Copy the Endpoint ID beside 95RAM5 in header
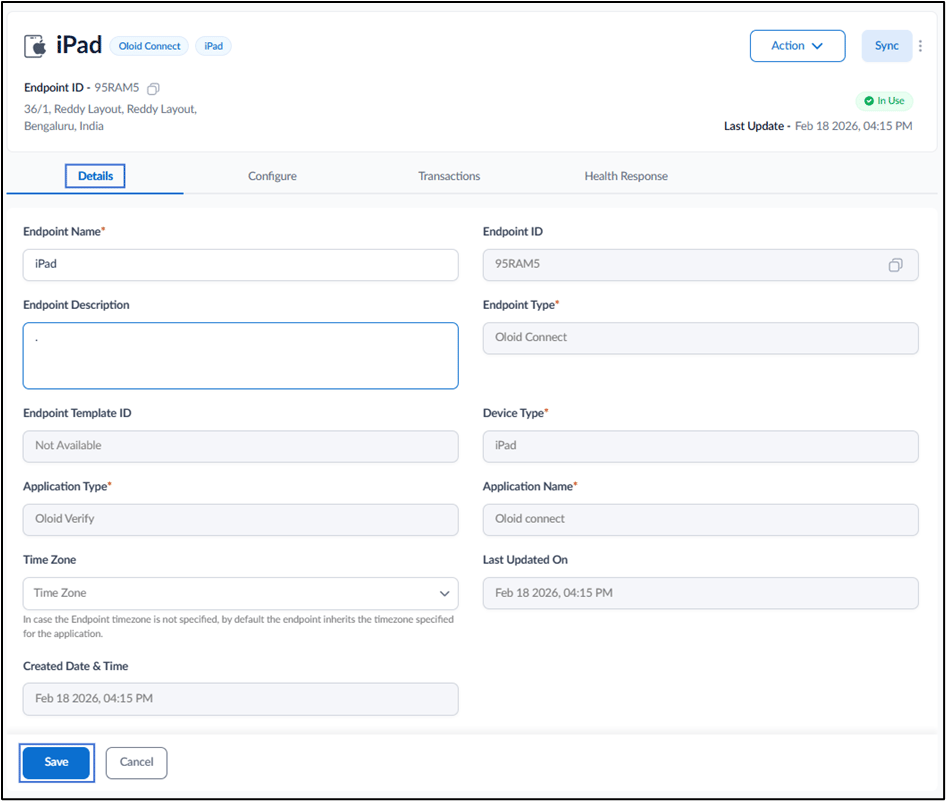 click(x=153, y=89)
